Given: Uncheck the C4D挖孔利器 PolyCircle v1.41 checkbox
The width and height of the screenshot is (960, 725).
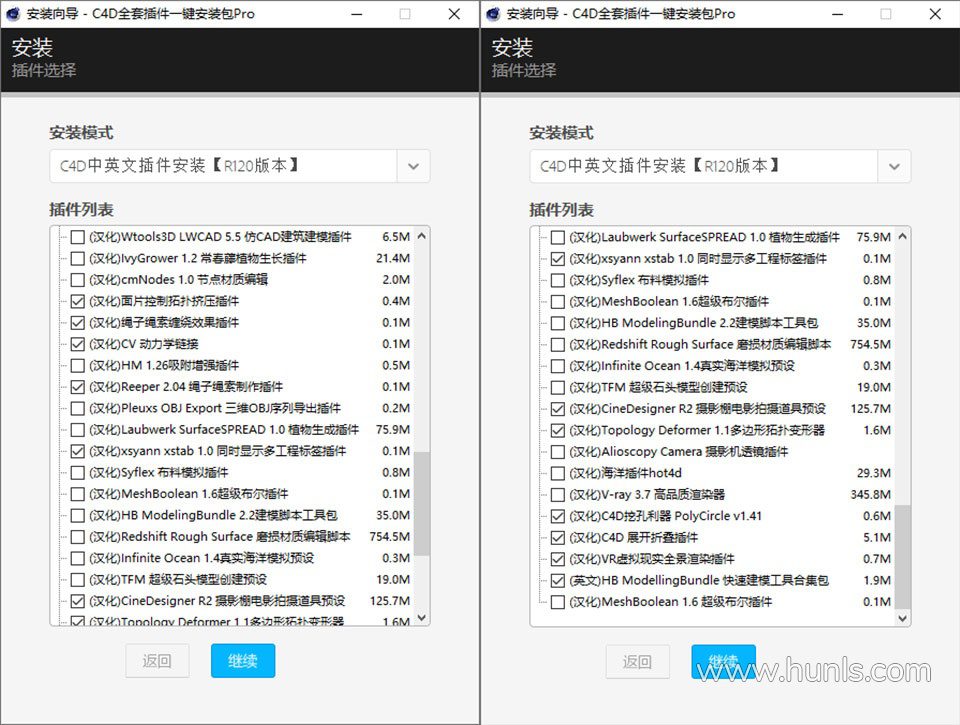Looking at the screenshot, I should tap(557, 516).
